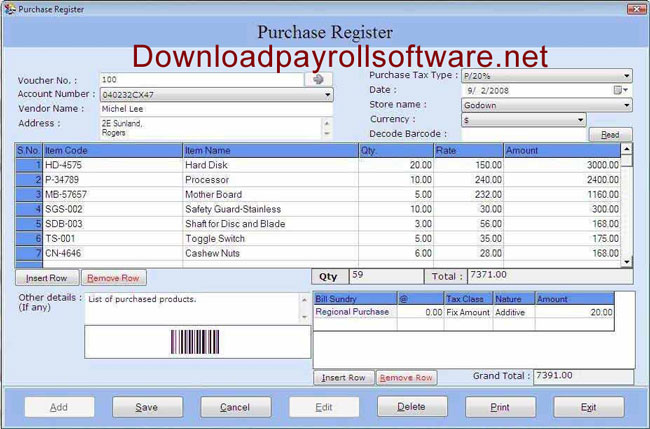Click the Processor item name cell
The image size is (650, 429).
[x=270, y=180]
